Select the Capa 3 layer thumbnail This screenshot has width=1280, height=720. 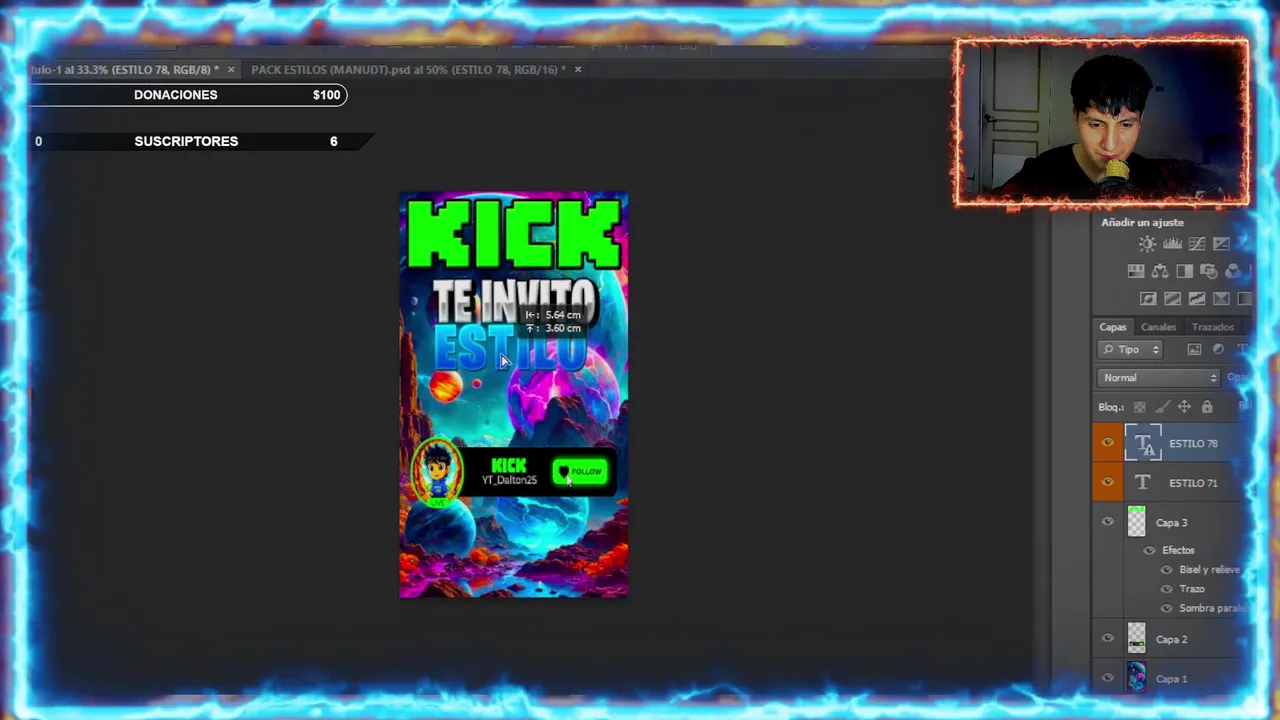tap(1137, 522)
